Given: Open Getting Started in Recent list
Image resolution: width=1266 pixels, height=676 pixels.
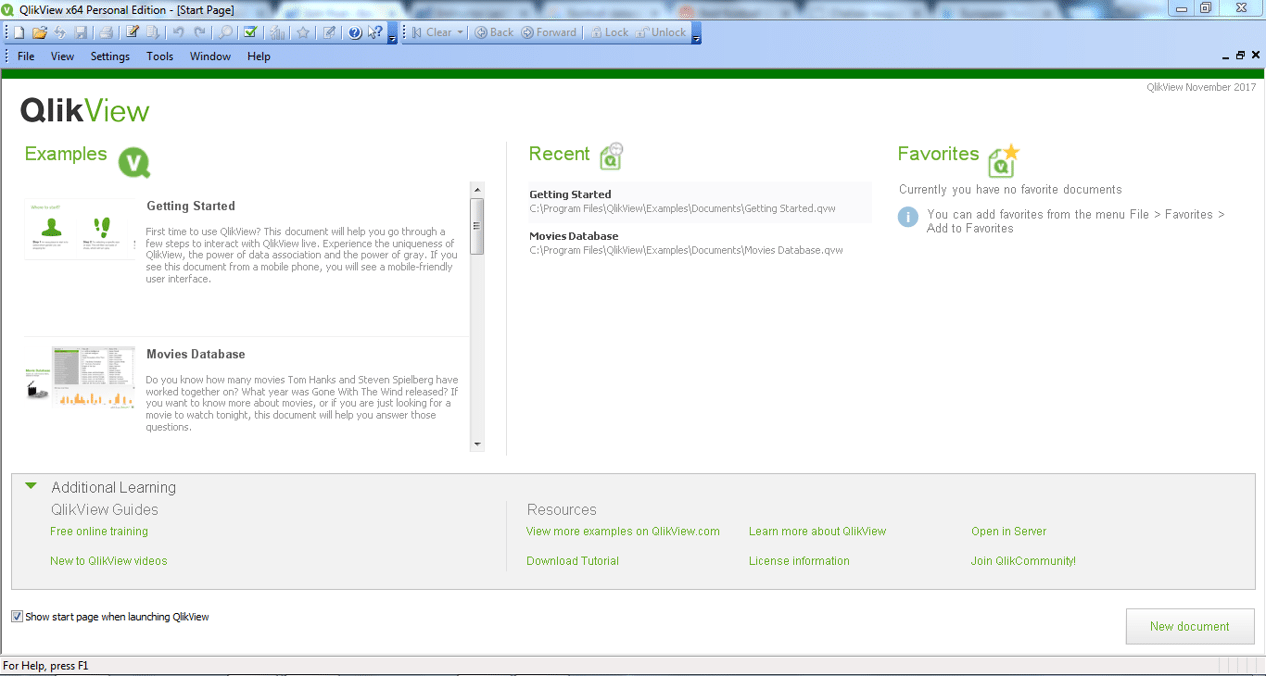Looking at the screenshot, I should click(700, 202).
